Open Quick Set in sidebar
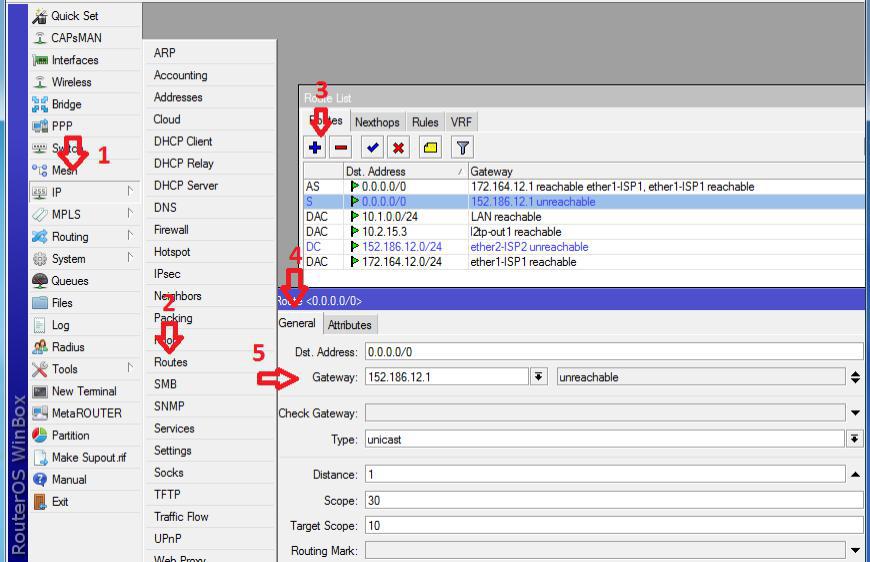This screenshot has width=870, height=562. [74, 16]
